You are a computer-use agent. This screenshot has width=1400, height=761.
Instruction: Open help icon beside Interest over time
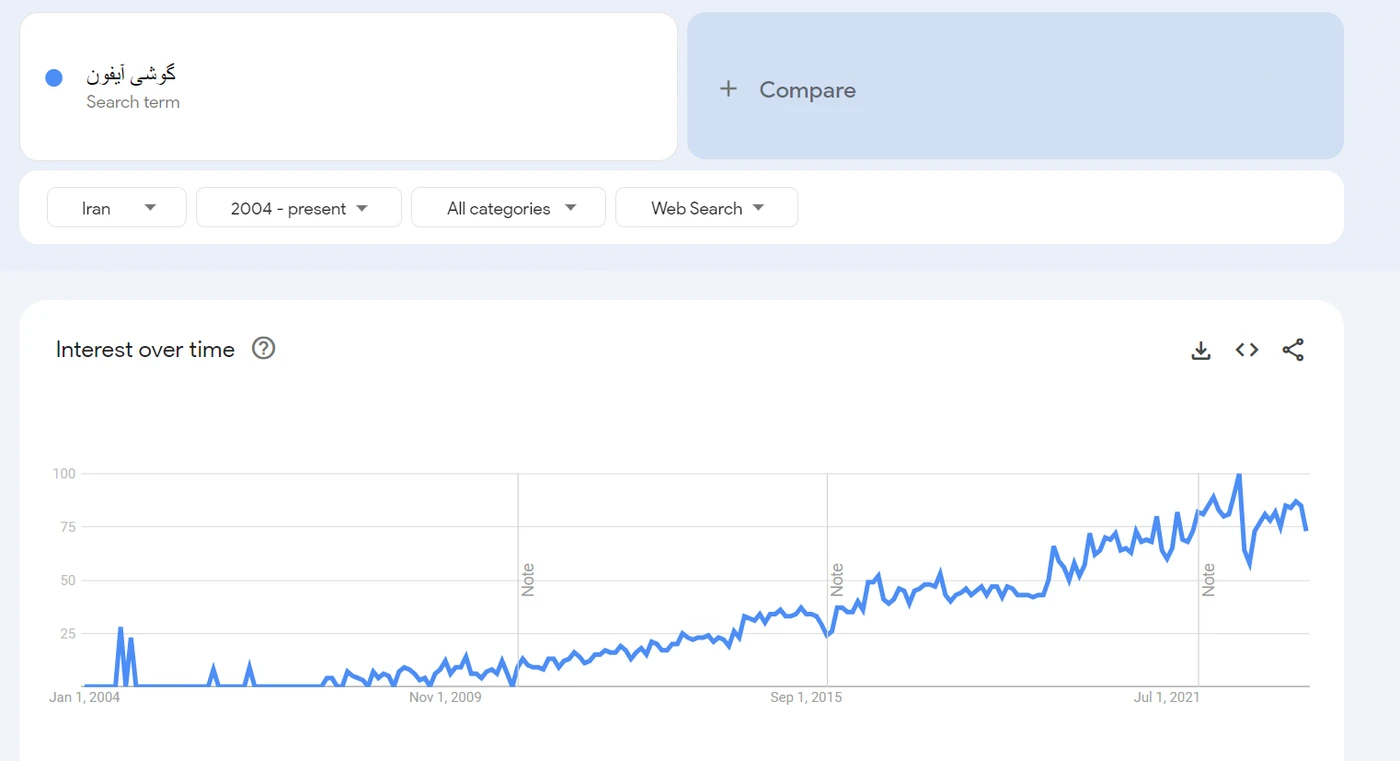263,348
